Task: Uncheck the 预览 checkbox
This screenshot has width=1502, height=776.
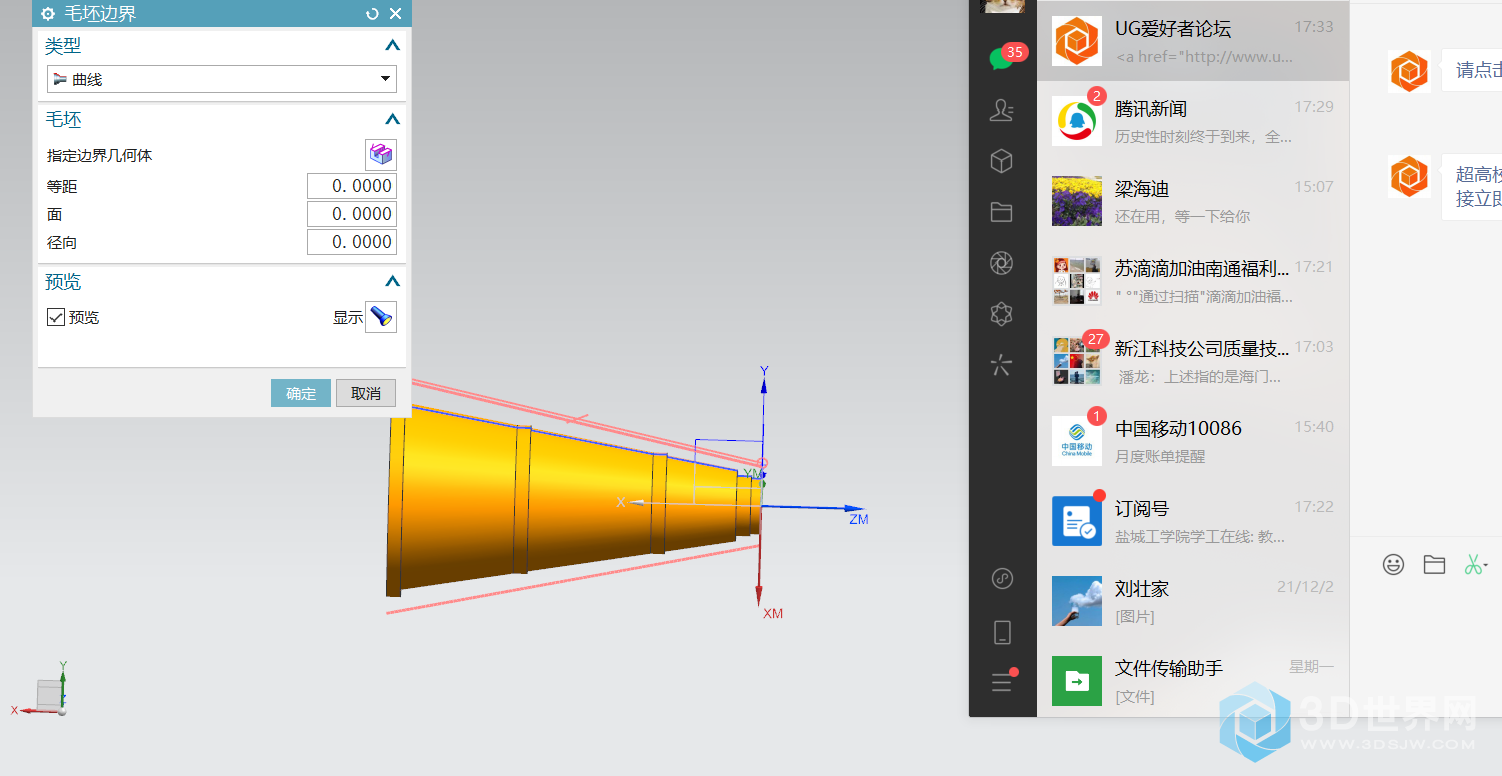Action: coord(56,317)
